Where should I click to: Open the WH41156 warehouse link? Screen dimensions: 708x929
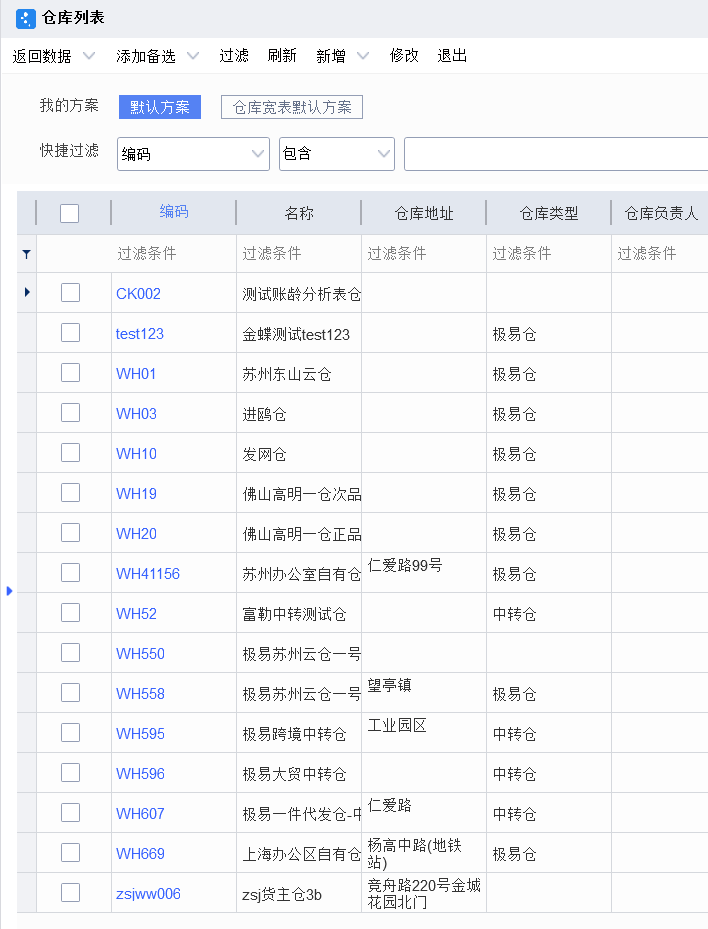148,574
